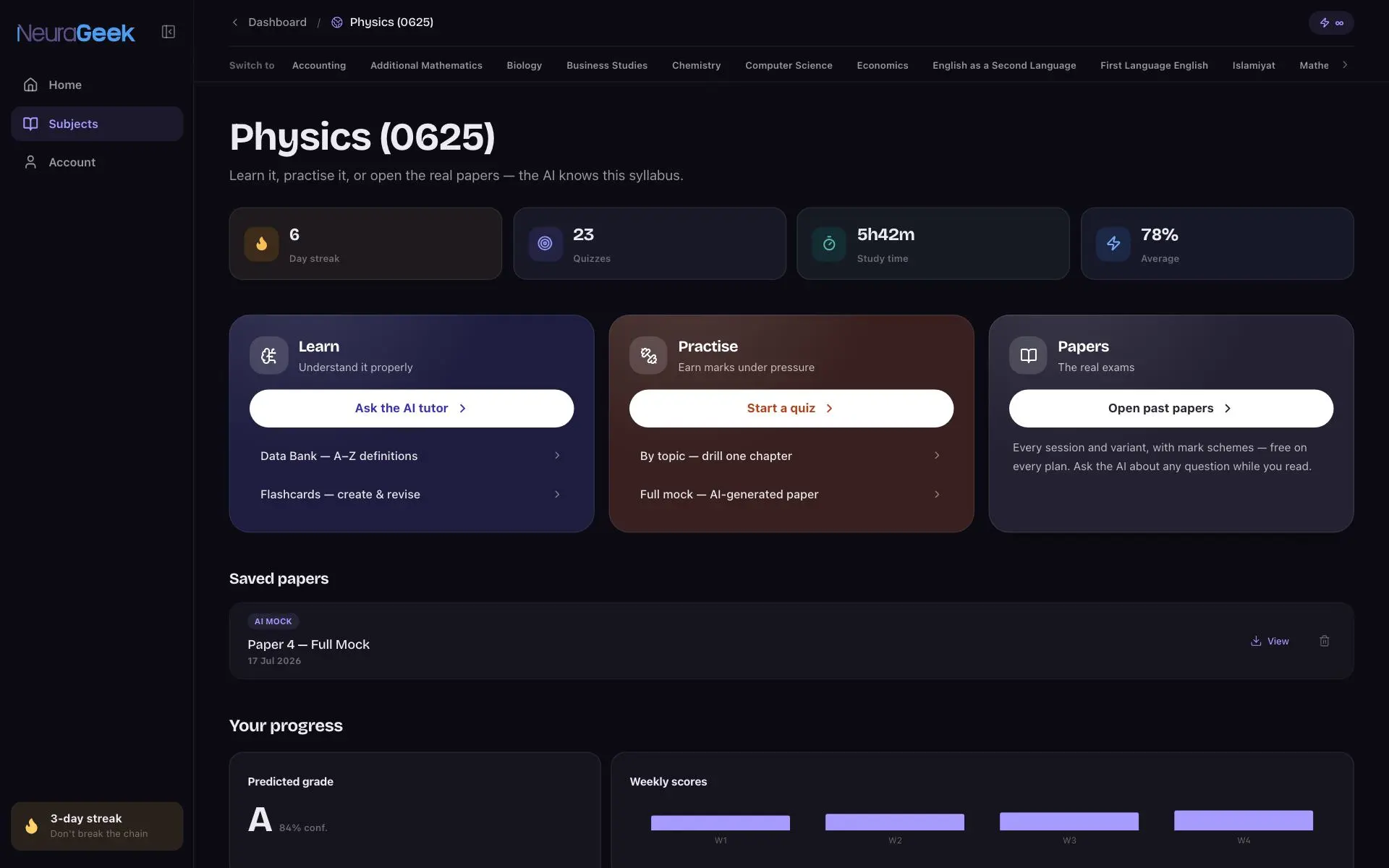Screen dimensions: 1389x868
Task: Click the Day streak flame icon
Action: [x=261, y=244]
